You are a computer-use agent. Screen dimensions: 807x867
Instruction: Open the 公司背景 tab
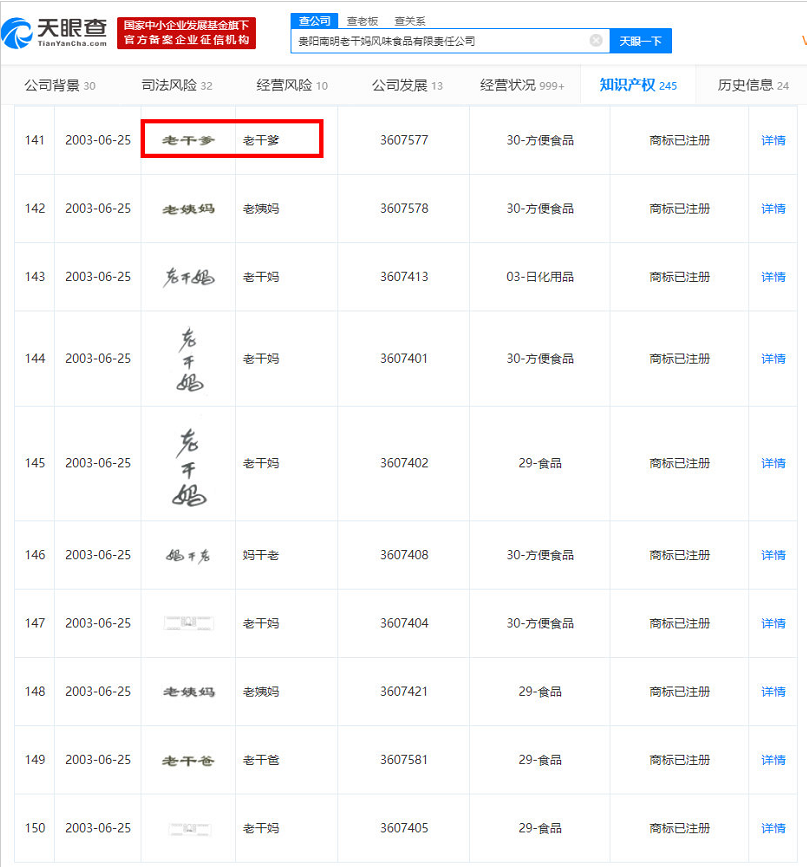tap(59, 85)
